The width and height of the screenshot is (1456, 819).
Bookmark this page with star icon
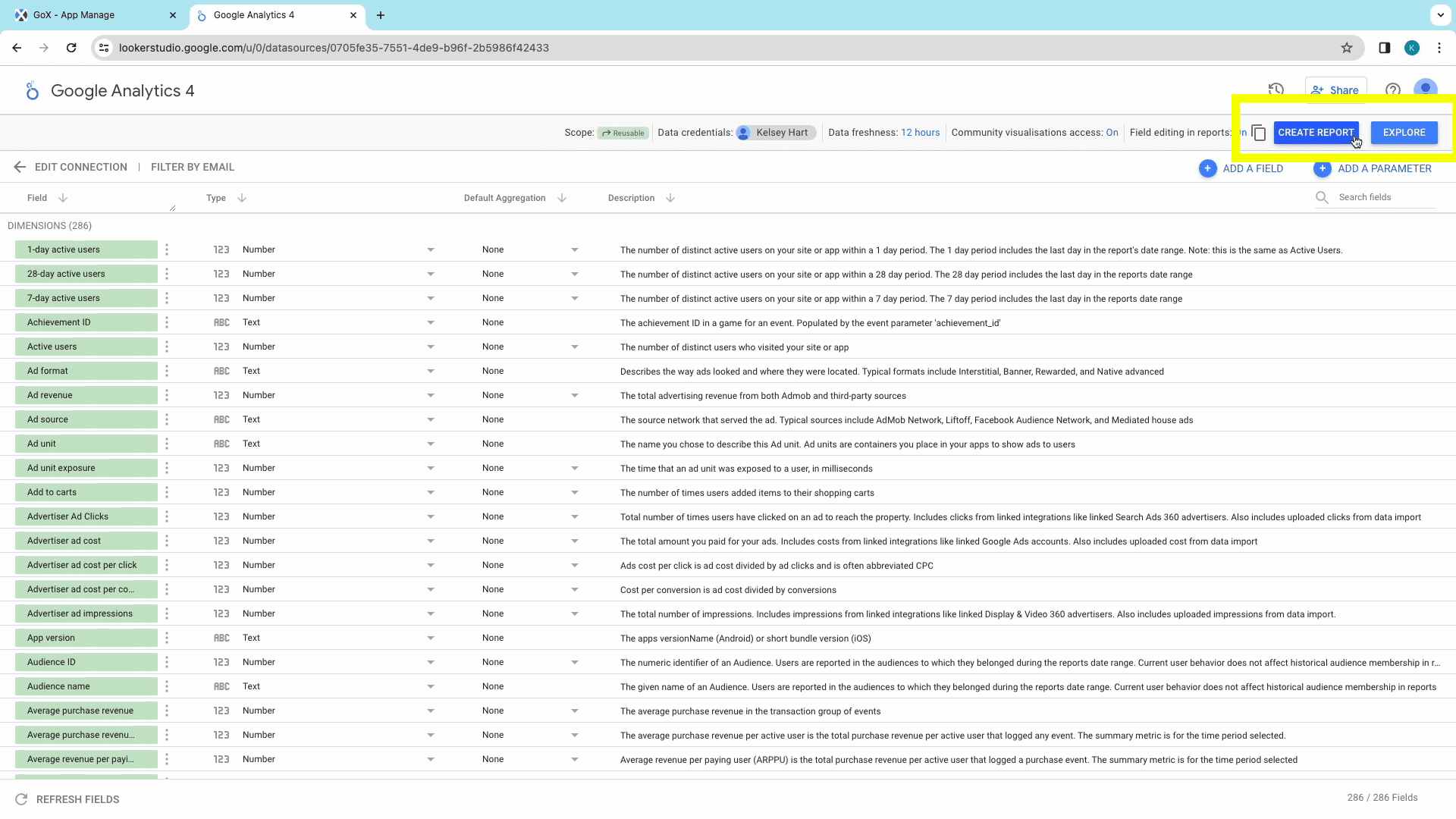coord(1347,48)
